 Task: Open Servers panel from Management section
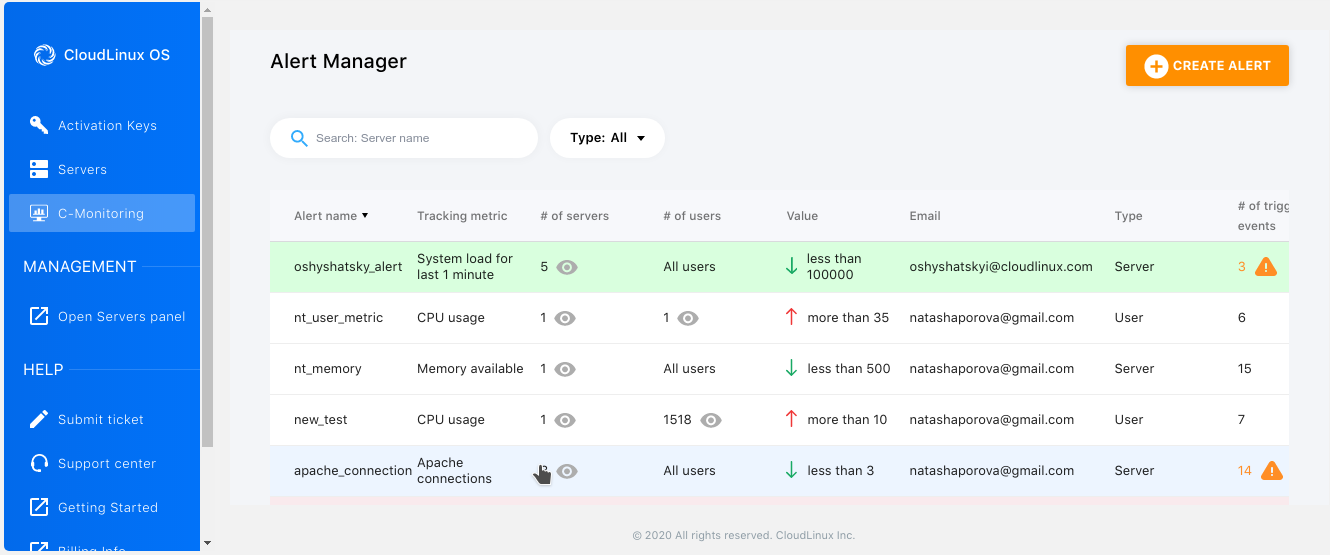coord(121,316)
